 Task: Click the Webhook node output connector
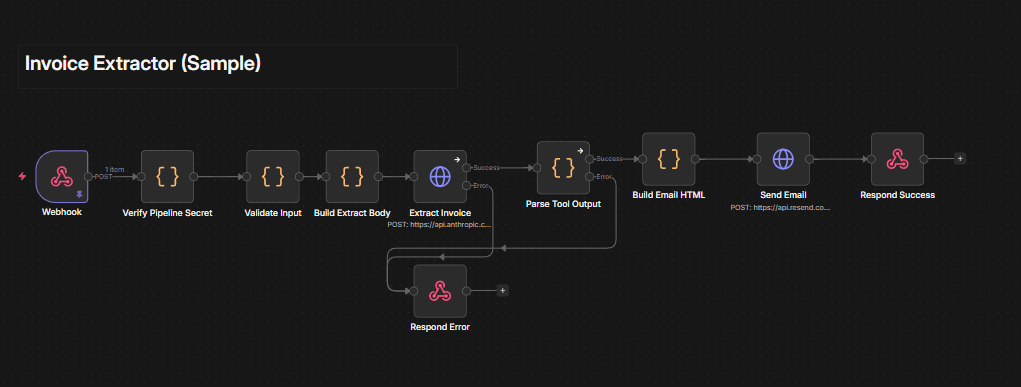pos(88,176)
